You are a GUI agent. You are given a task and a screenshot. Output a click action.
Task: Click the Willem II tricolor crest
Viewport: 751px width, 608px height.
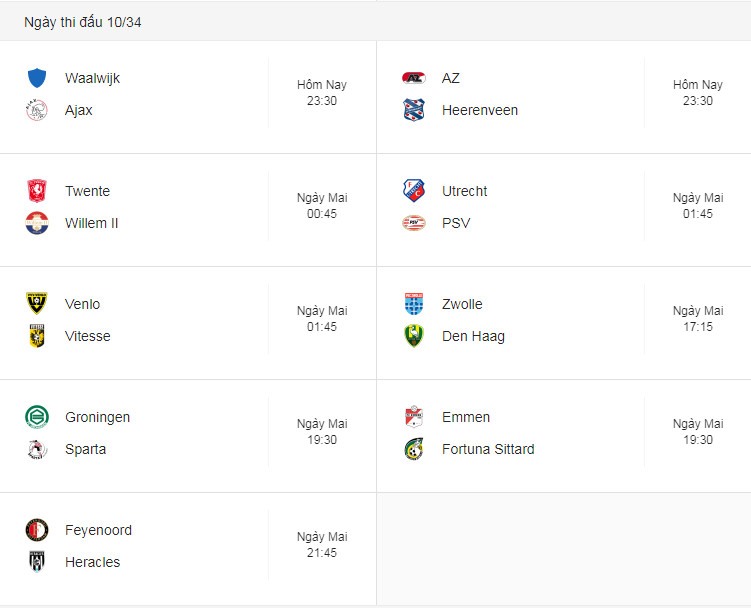click(37, 223)
